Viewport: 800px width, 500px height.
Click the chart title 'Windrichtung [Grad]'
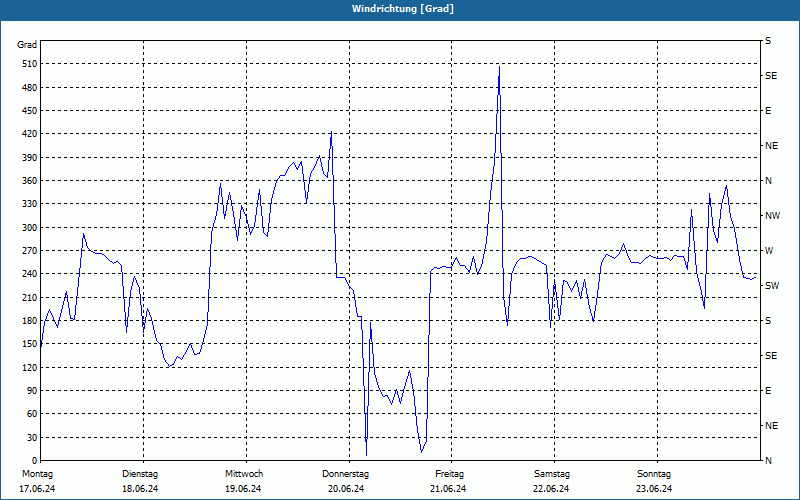[403, 9]
